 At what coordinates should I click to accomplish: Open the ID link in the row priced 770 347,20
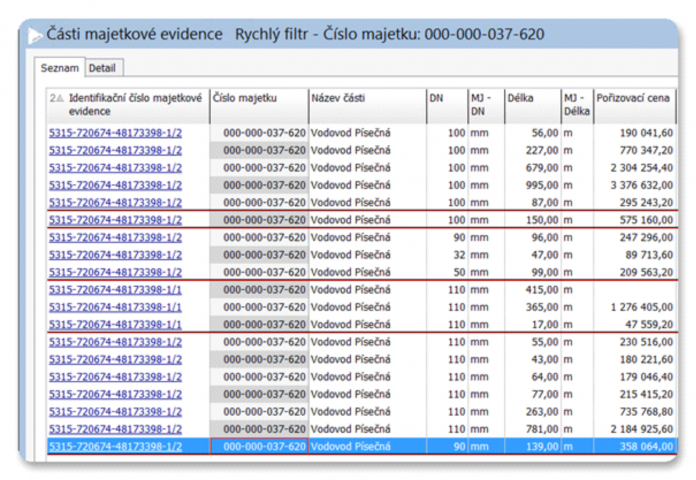coord(115,151)
